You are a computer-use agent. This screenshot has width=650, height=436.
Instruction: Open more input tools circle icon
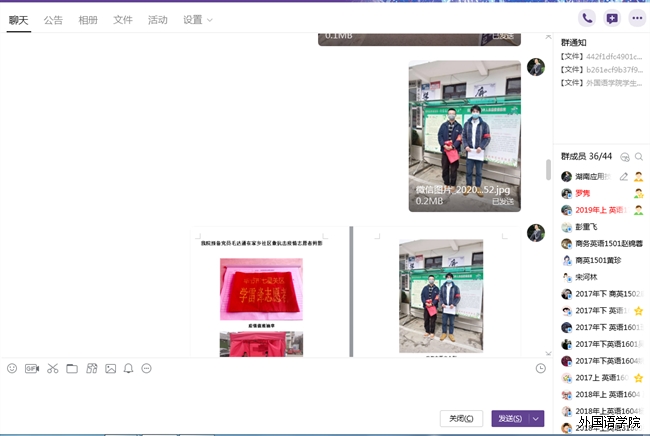[146, 368]
